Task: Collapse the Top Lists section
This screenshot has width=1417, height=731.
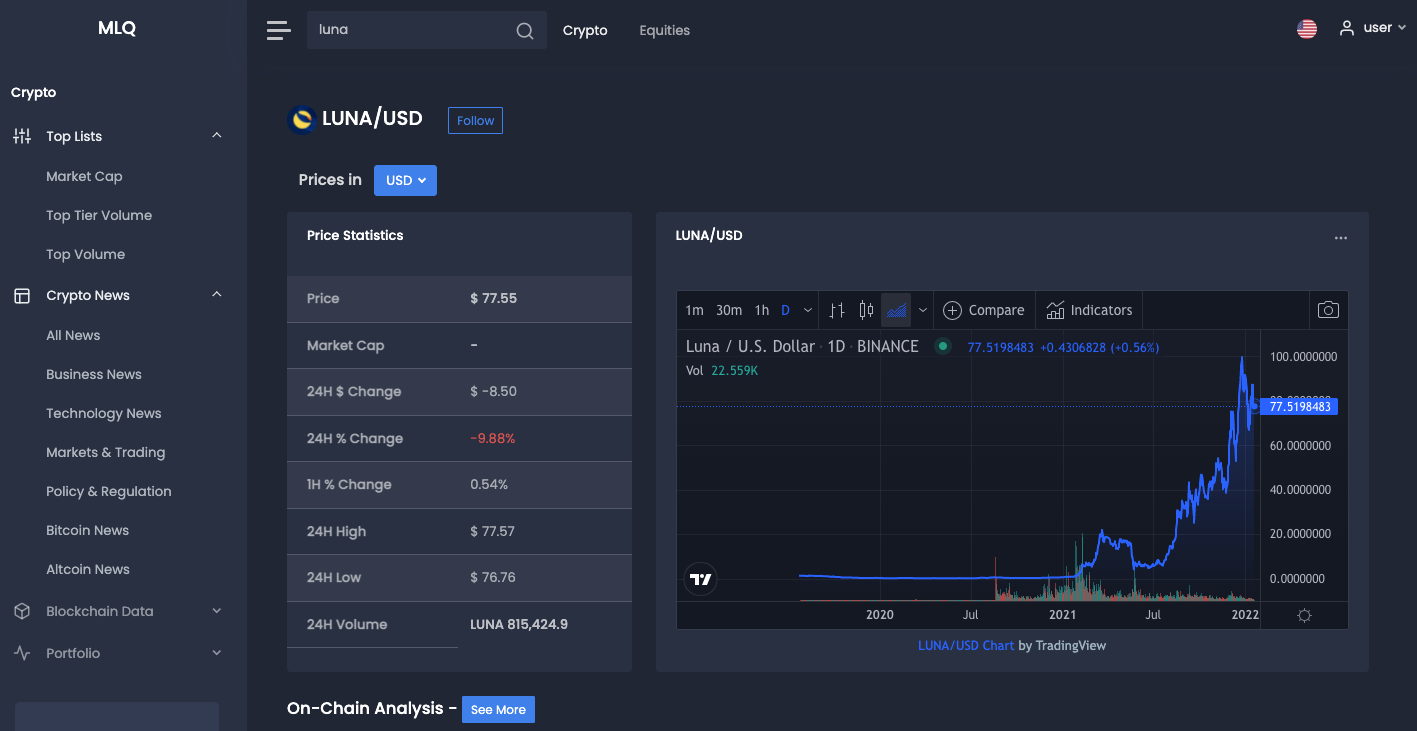Action: point(217,136)
